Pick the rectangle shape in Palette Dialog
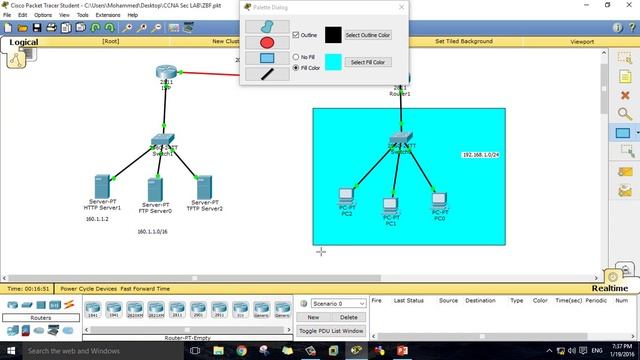640x360 pixels. pos(267,58)
